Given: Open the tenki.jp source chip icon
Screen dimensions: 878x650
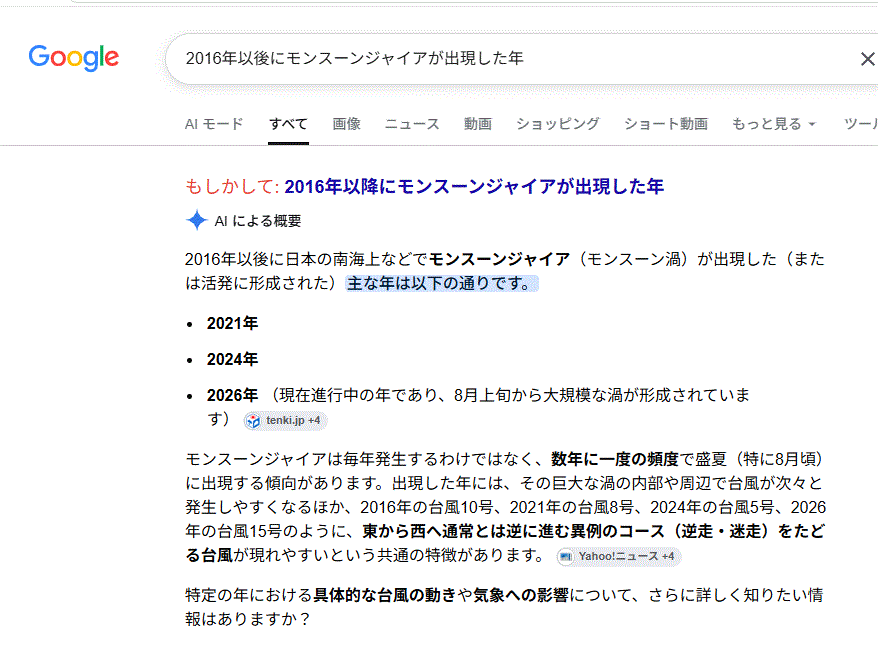Looking at the screenshot, I should point(254,420).
